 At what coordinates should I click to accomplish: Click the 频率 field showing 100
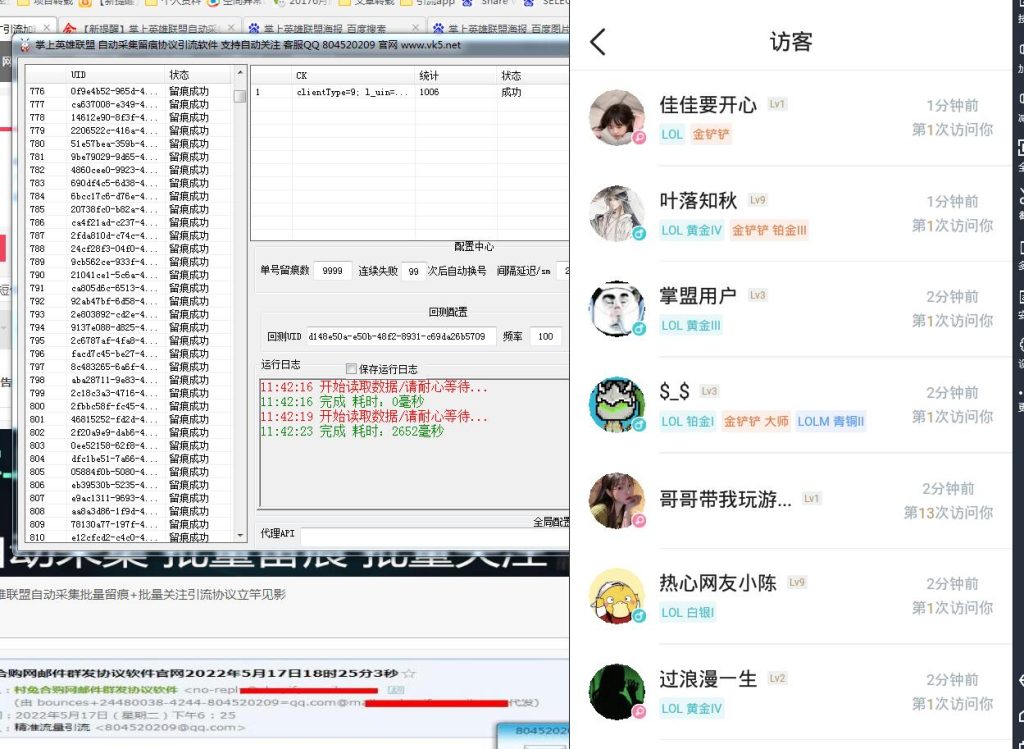coord(544,336)
